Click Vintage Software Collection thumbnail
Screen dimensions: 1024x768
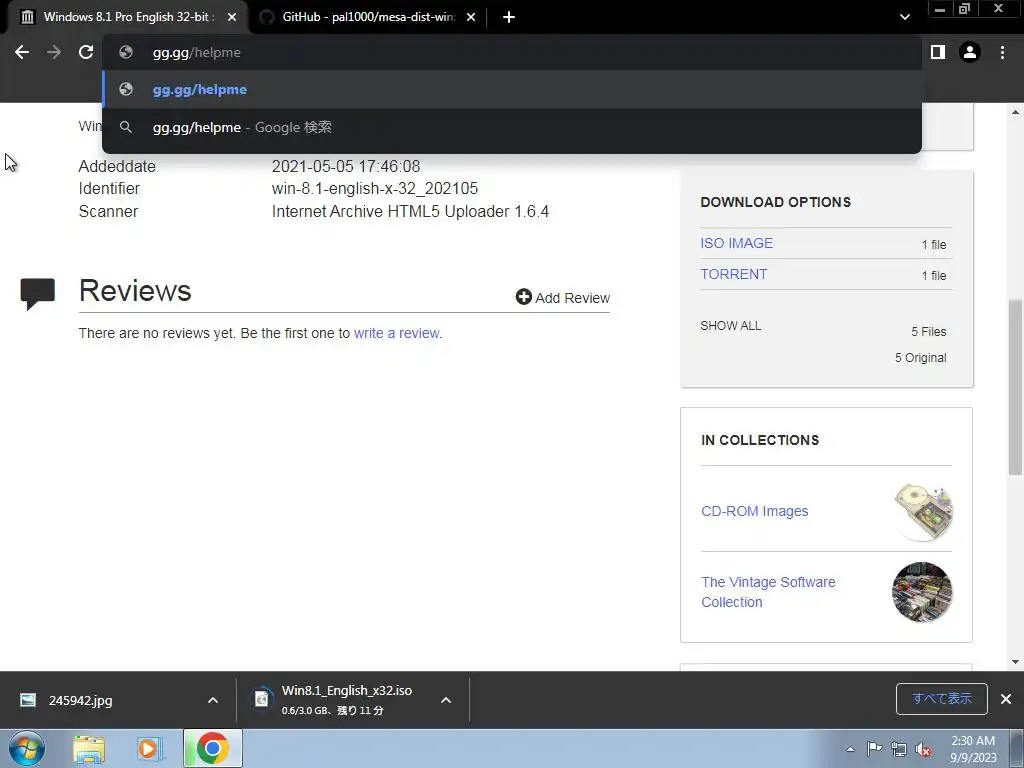922,592
